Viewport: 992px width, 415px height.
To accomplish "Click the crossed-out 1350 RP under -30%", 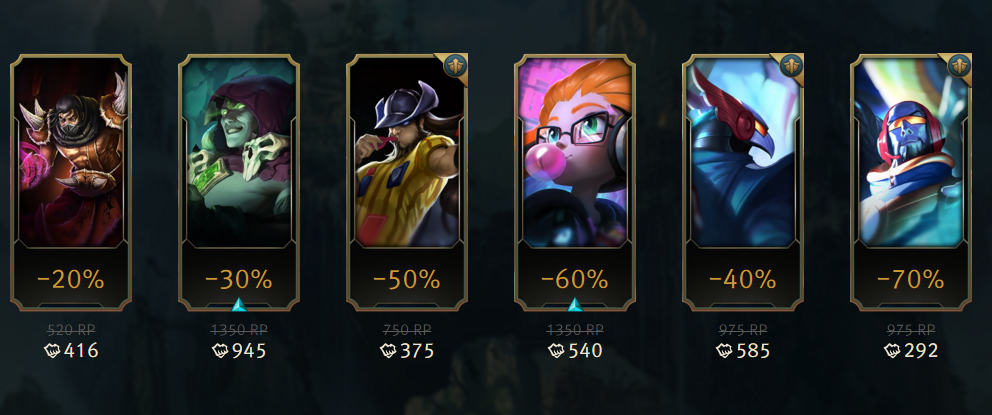I will click(x=239, y=330).
